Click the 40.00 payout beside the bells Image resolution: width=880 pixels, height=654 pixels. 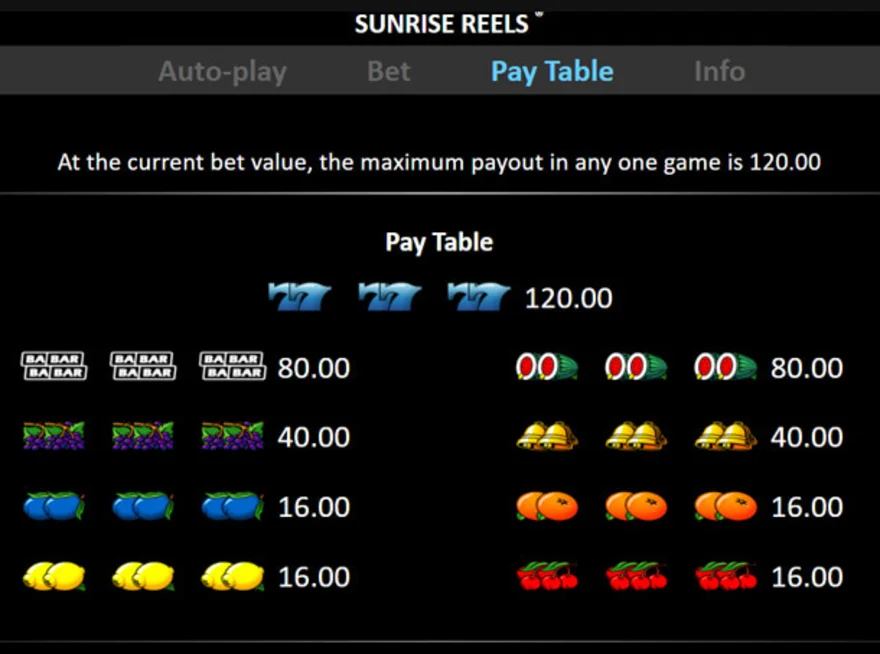(806, 437)
